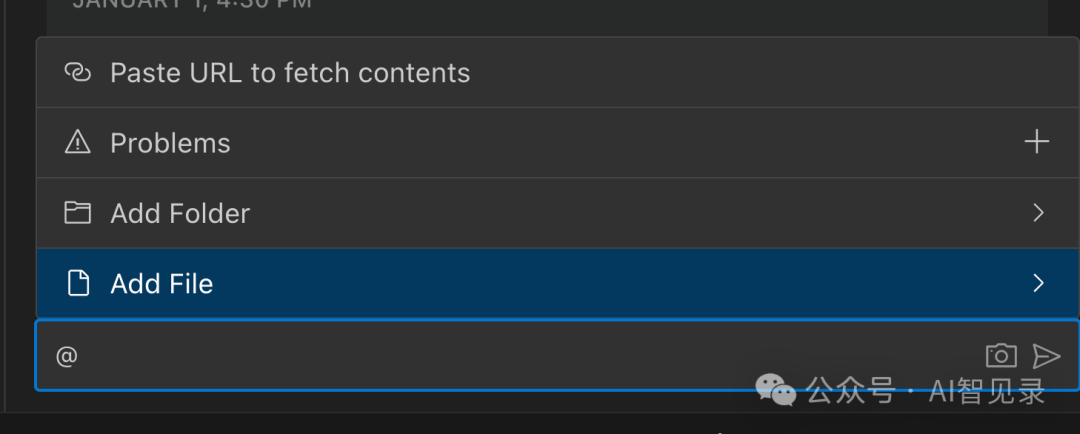Screen dimensions: 1080x434
Task: Click the dark bar below the chat input
Action: [540, 423]
